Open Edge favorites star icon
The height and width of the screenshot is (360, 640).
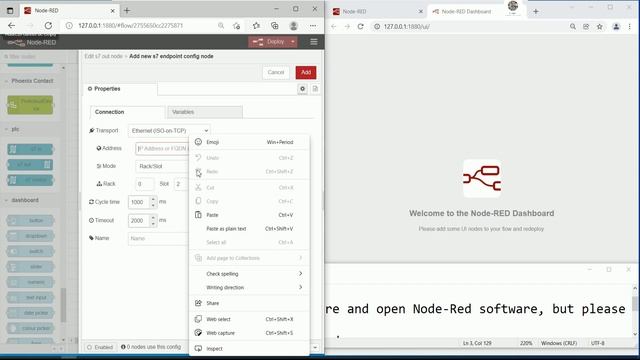point(256,26)
